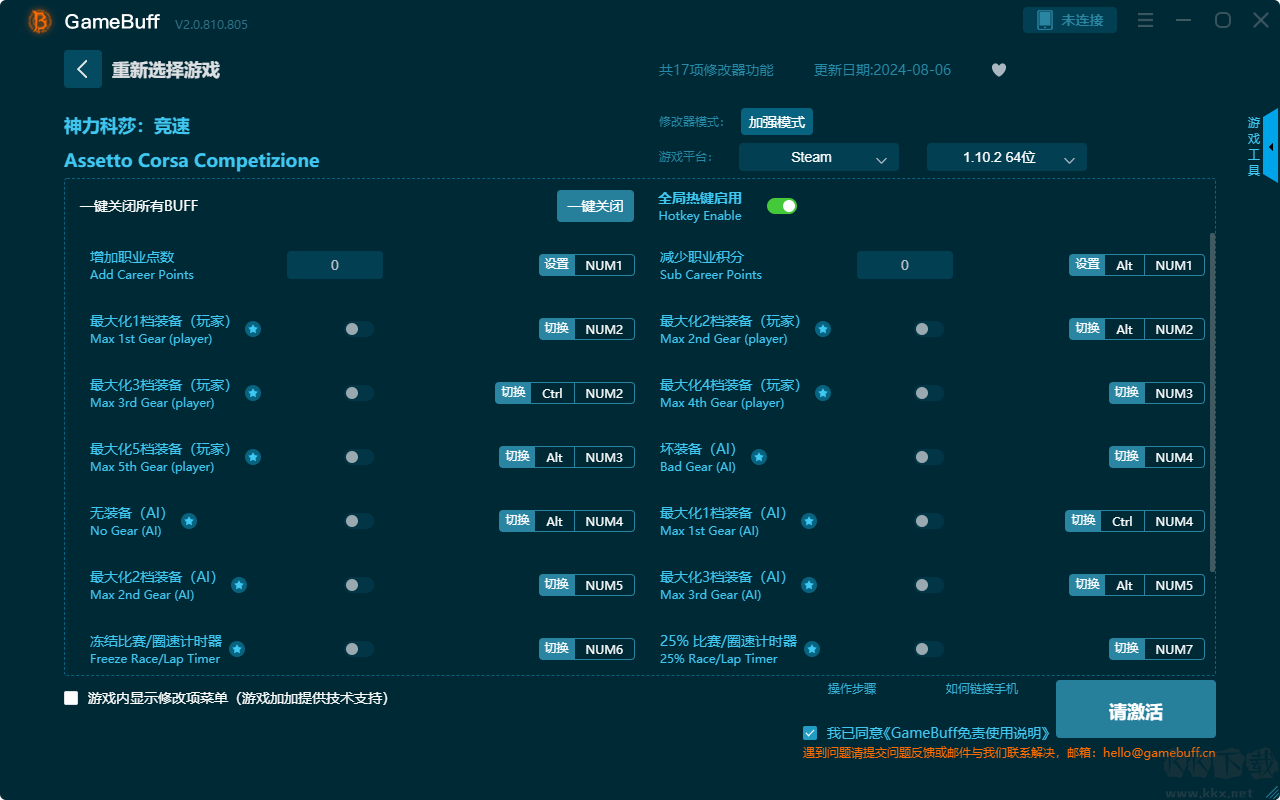Click 切换 hotkey button for Max 1st Gear (player)
The image size is (1280, 800).
[556, 329]
